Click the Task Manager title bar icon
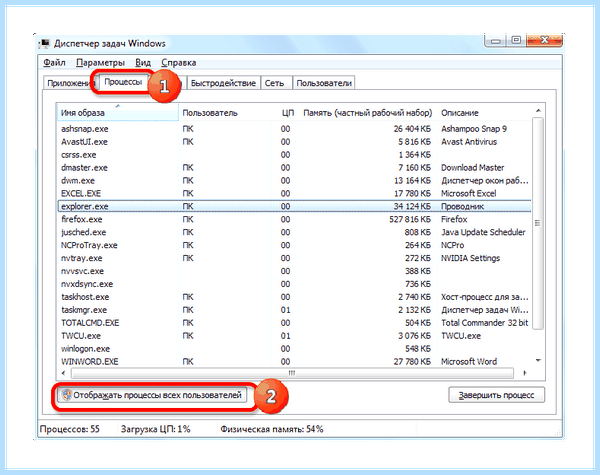The image size is (600, 475). point(45,44)
